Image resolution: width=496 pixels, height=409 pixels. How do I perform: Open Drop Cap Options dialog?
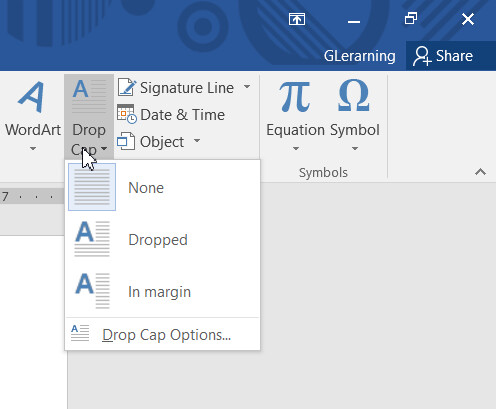pos(162,334)
